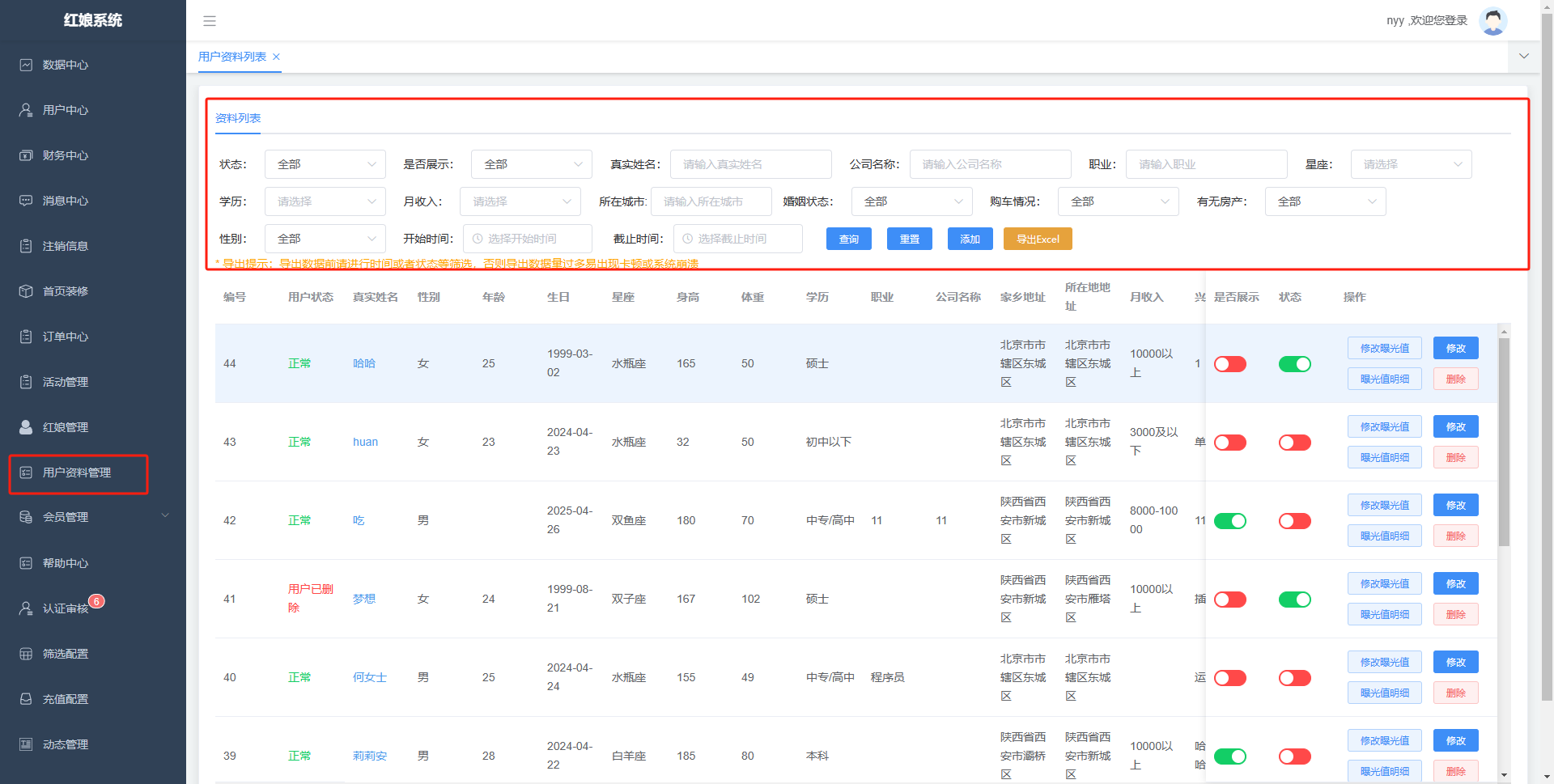
Task: Disable the 状态 switch for user 梦想
Action: click(x=1294, y=600)
